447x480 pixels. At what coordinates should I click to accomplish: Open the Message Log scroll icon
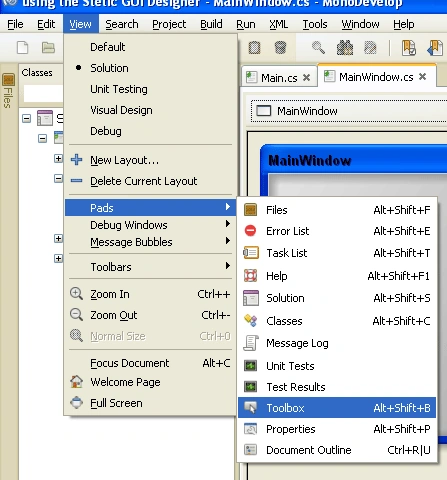[x=251, y=343]
